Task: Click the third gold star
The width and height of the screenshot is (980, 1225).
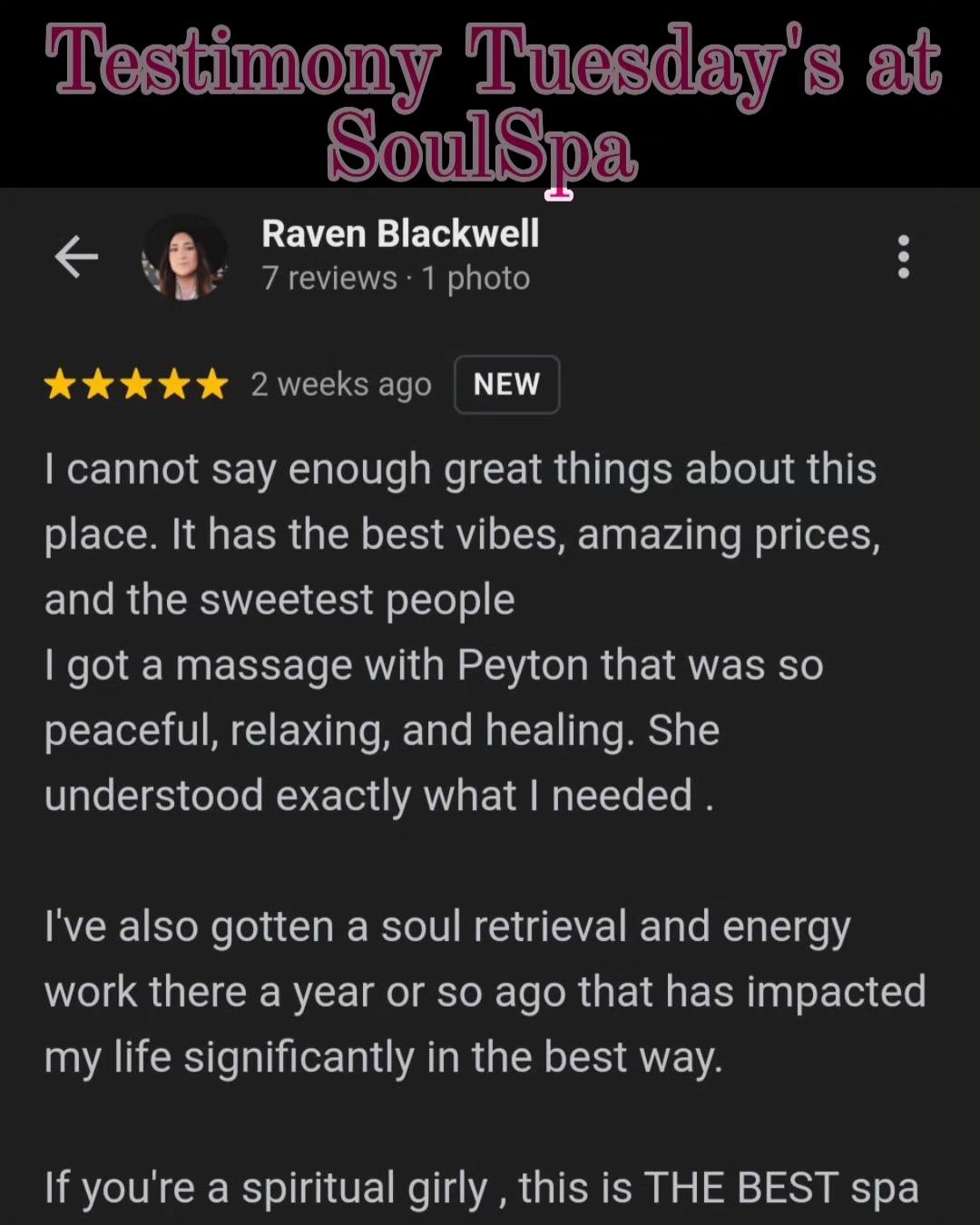Action: (x=136, y=385)
